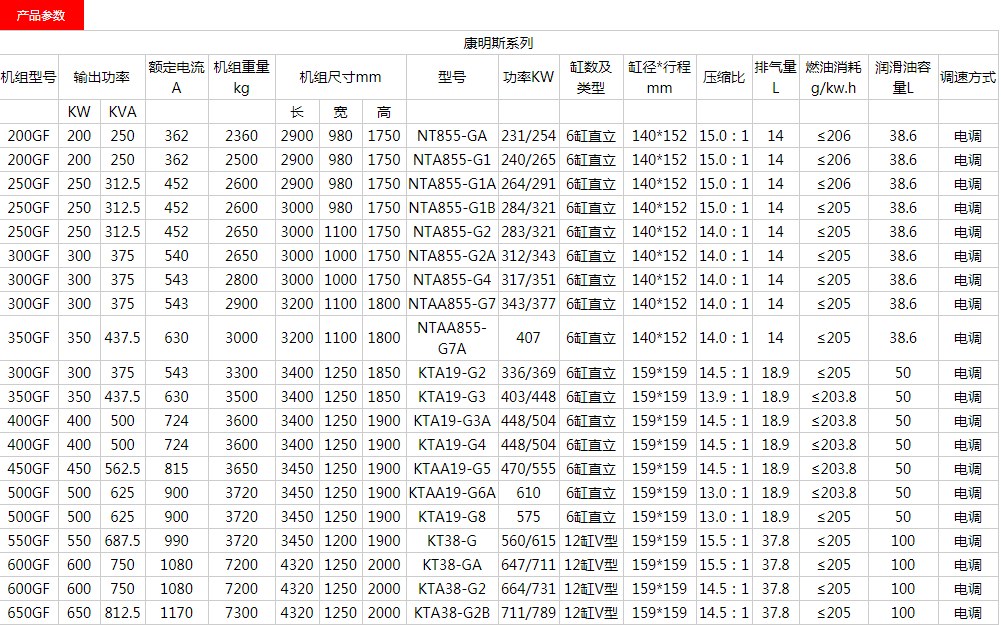The image size is (1001, 625).
Task: Select the power value 407
Action: point(529,338)
